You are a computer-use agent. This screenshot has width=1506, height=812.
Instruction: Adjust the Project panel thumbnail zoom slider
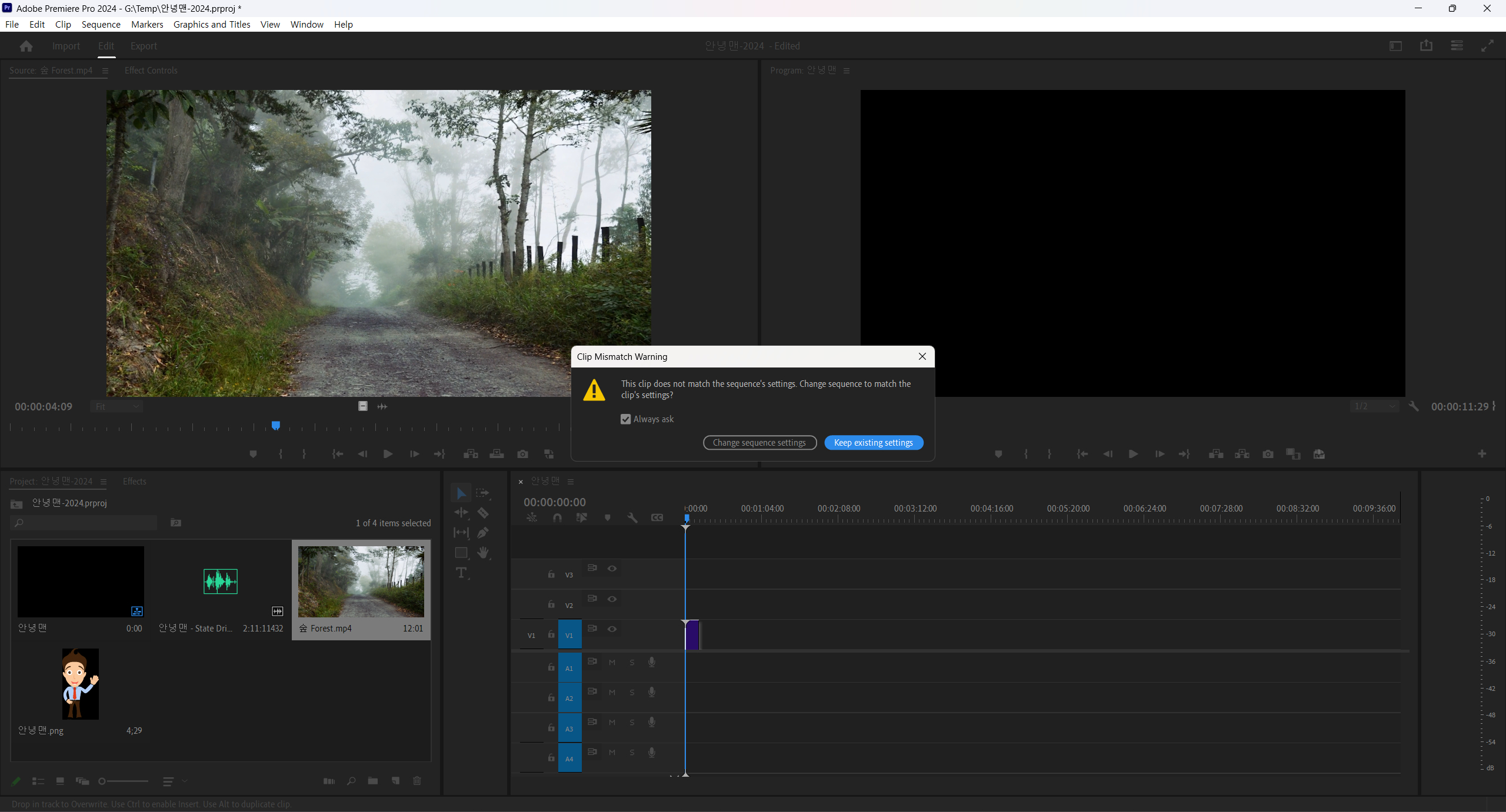102,781
